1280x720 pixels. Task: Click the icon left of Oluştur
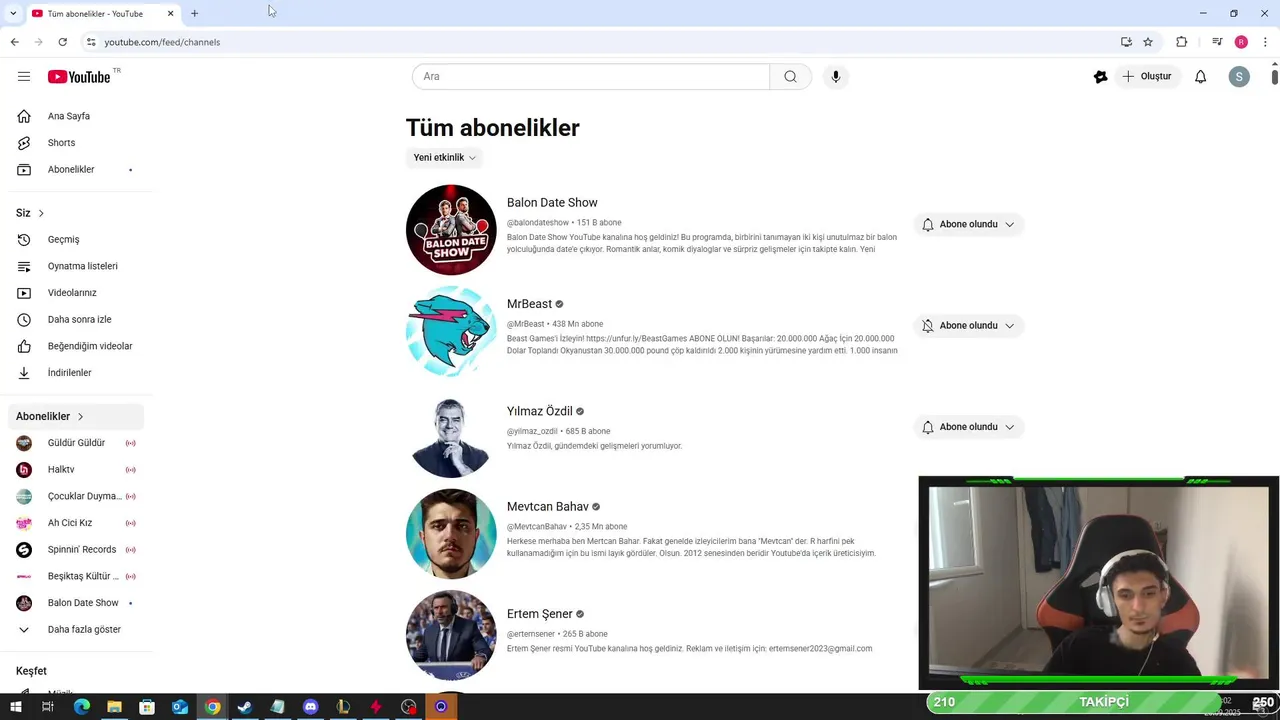pos(1100,77)
